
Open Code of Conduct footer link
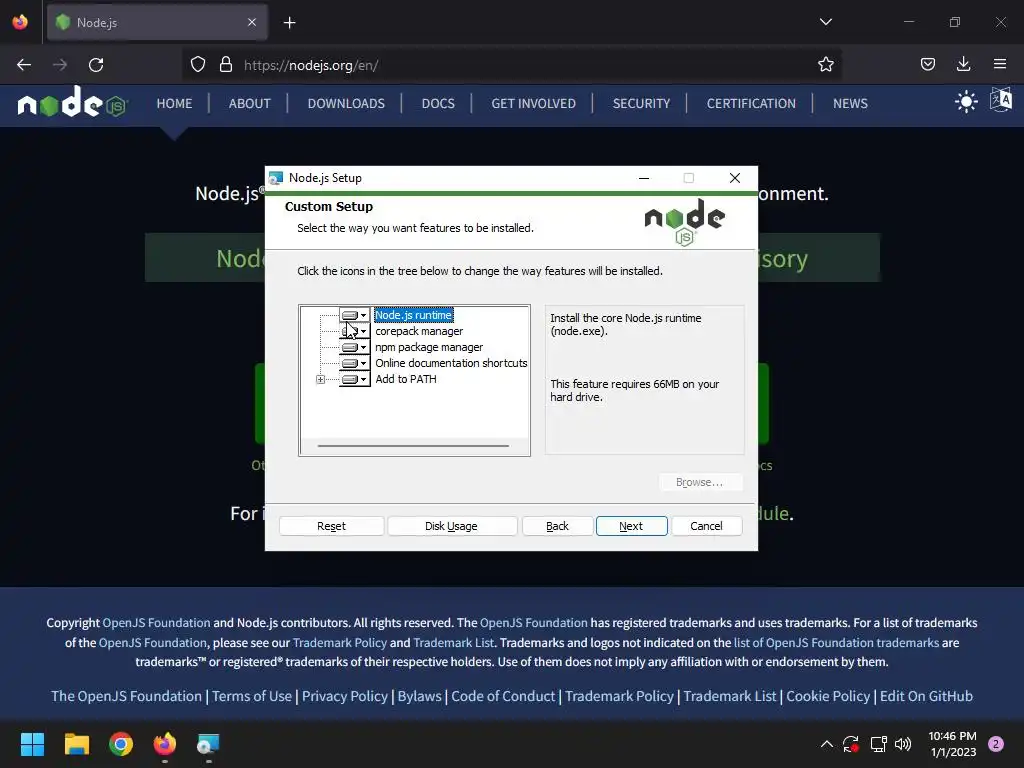503,696
